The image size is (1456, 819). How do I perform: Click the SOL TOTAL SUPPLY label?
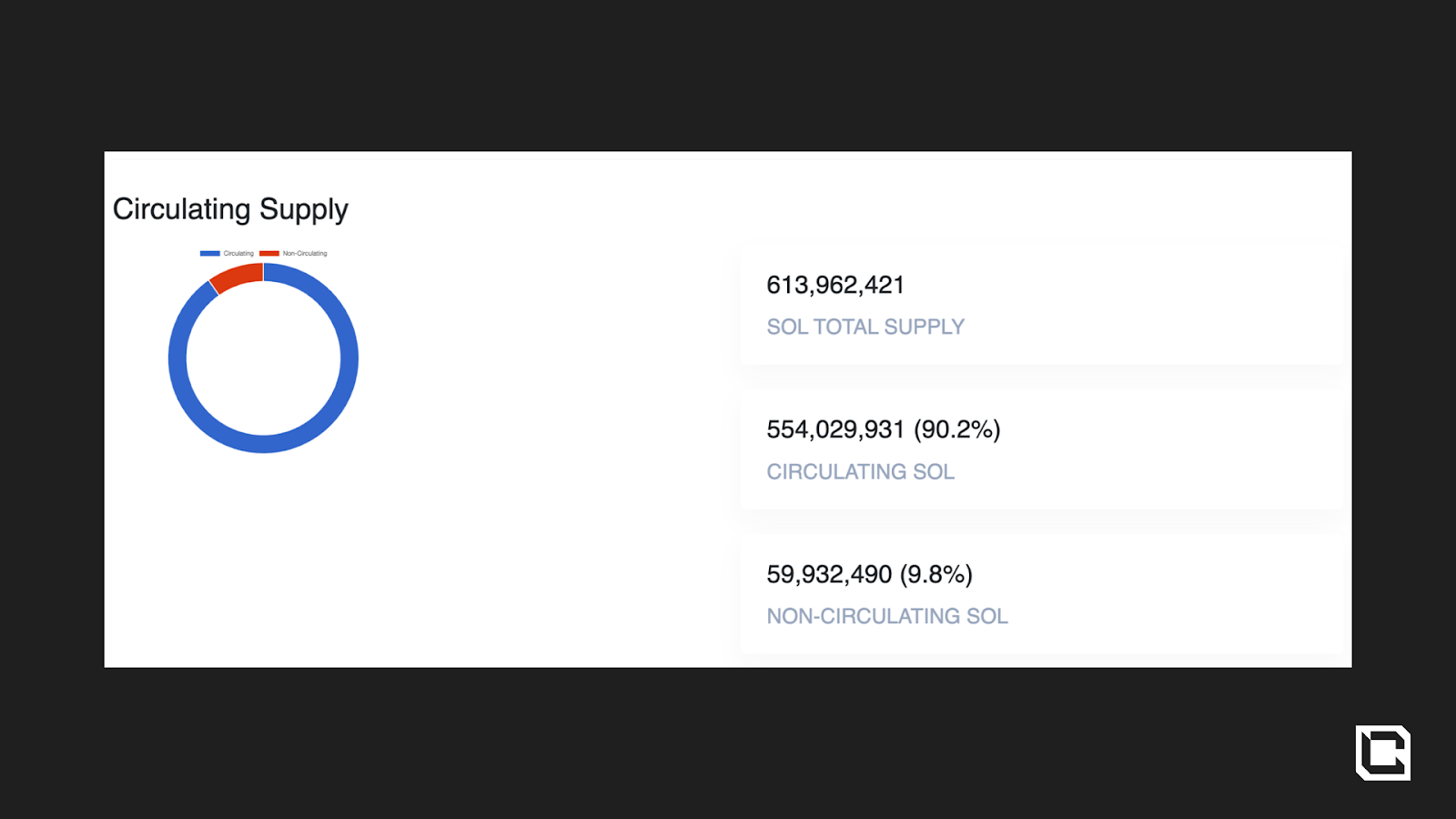(865, 327)
